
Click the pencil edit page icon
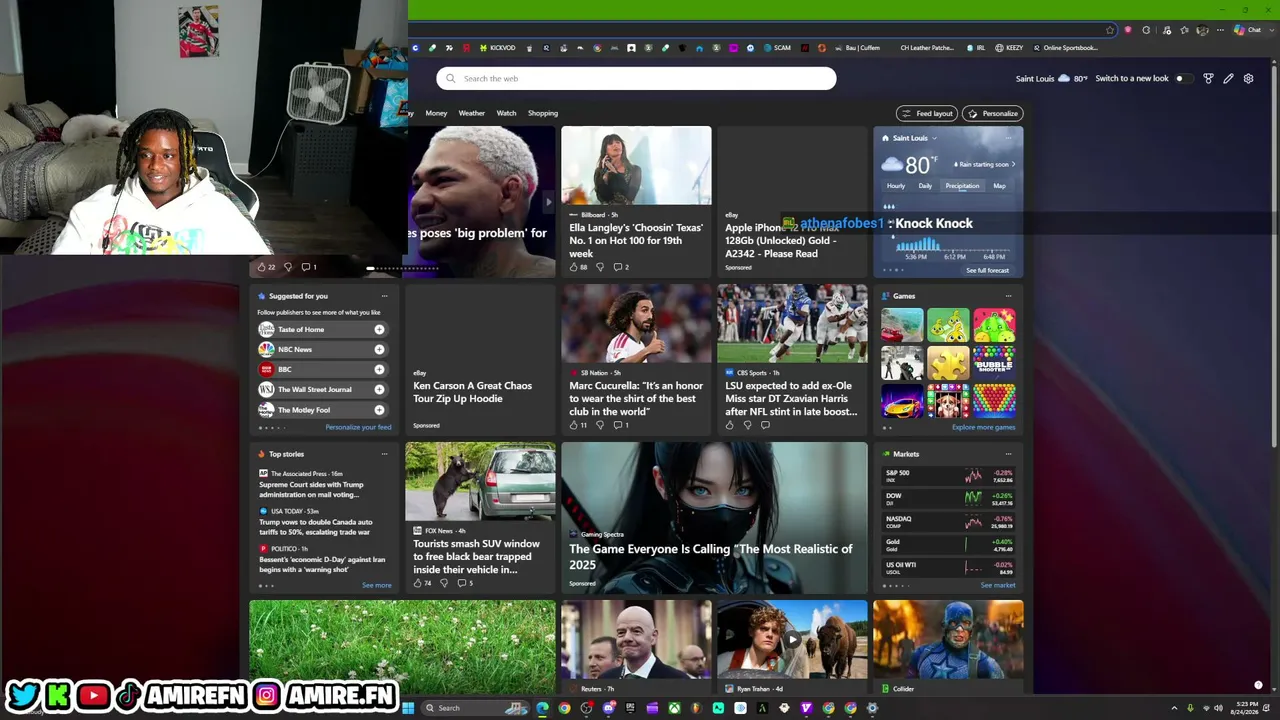click(1228, 79)
